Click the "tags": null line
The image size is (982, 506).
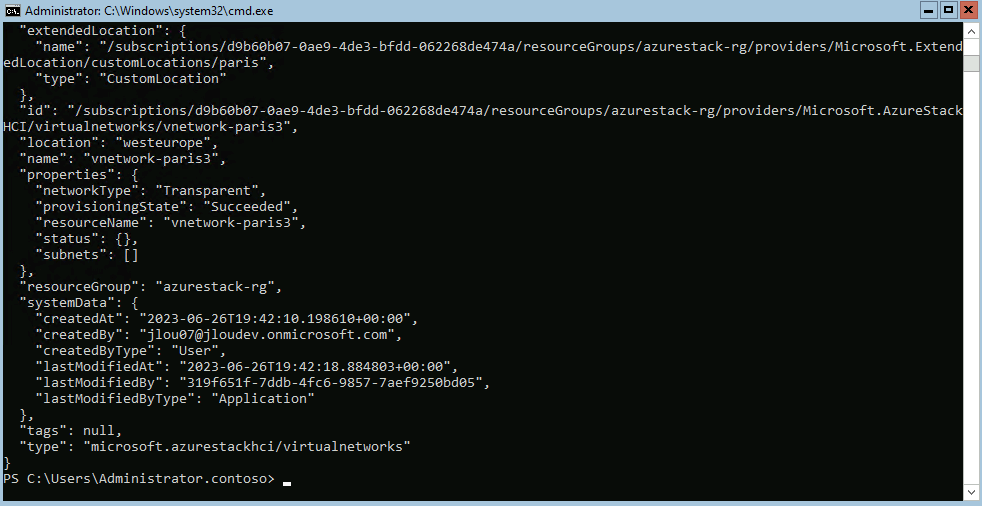pos(70,430)
